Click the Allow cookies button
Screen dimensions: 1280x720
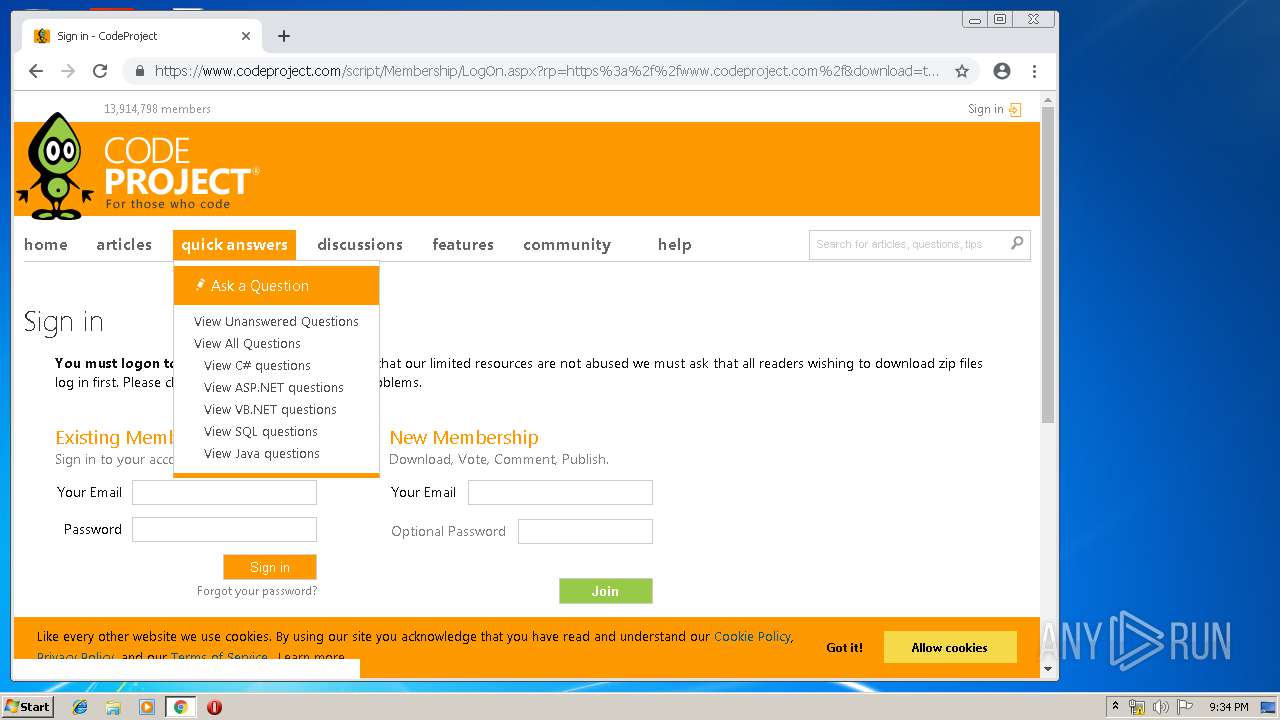pyautogui.click(x=950, y=647)
